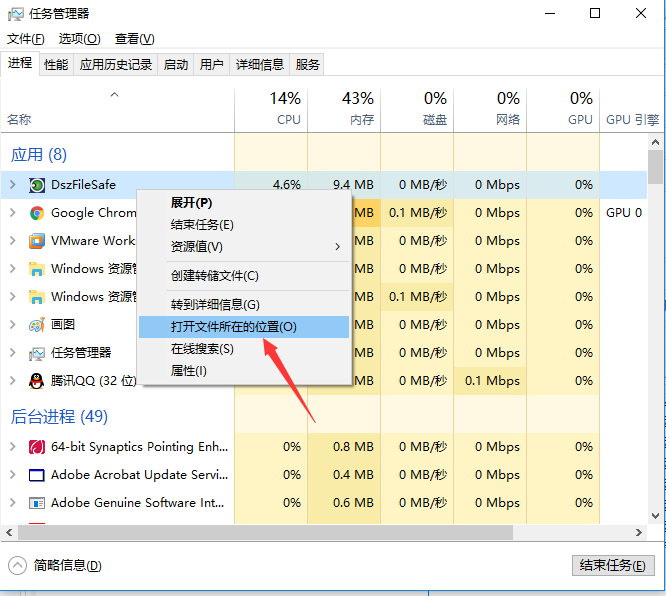Click the VMware Workstation icon
666x596 pixels.
point(37,241)
